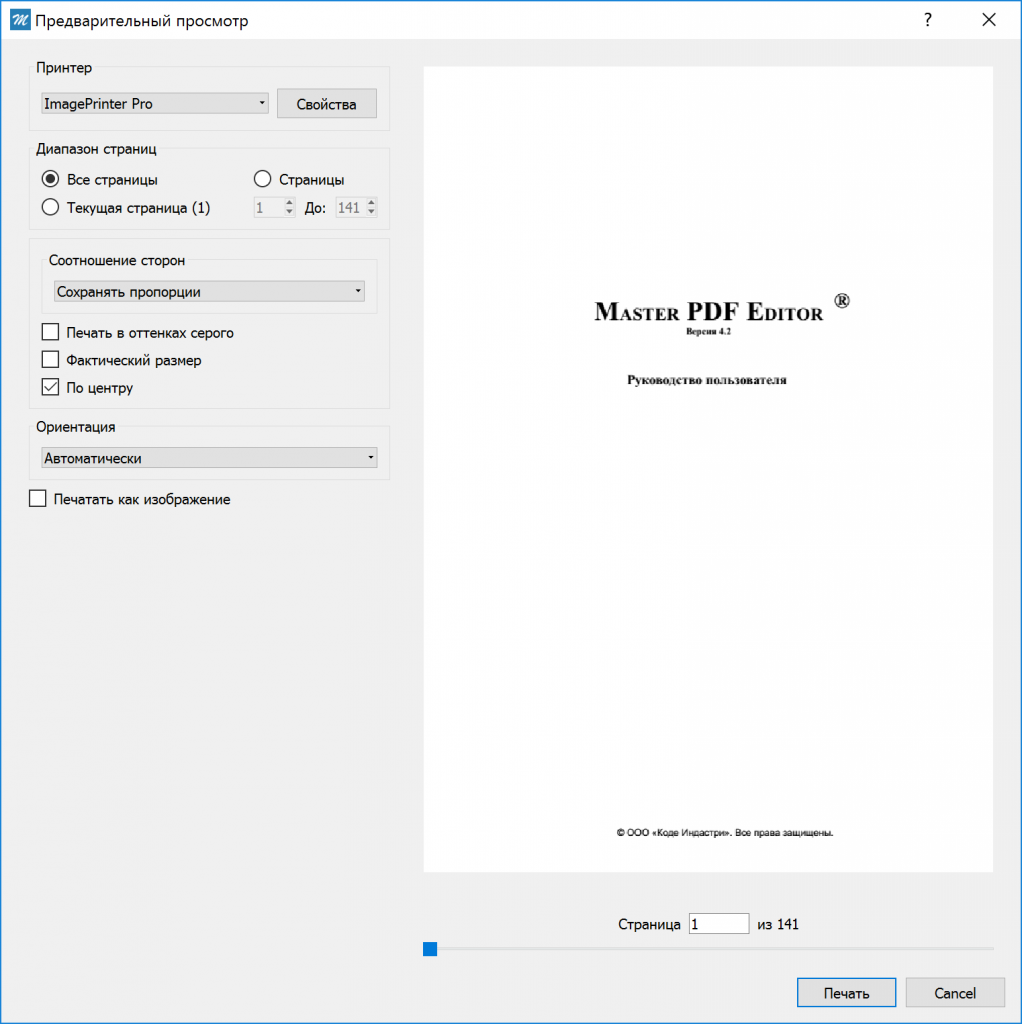Image resolution: width=1022 pixels, height=1024 pixels.
Task: Click the Cancel button
Action: (x=954, y=992)
